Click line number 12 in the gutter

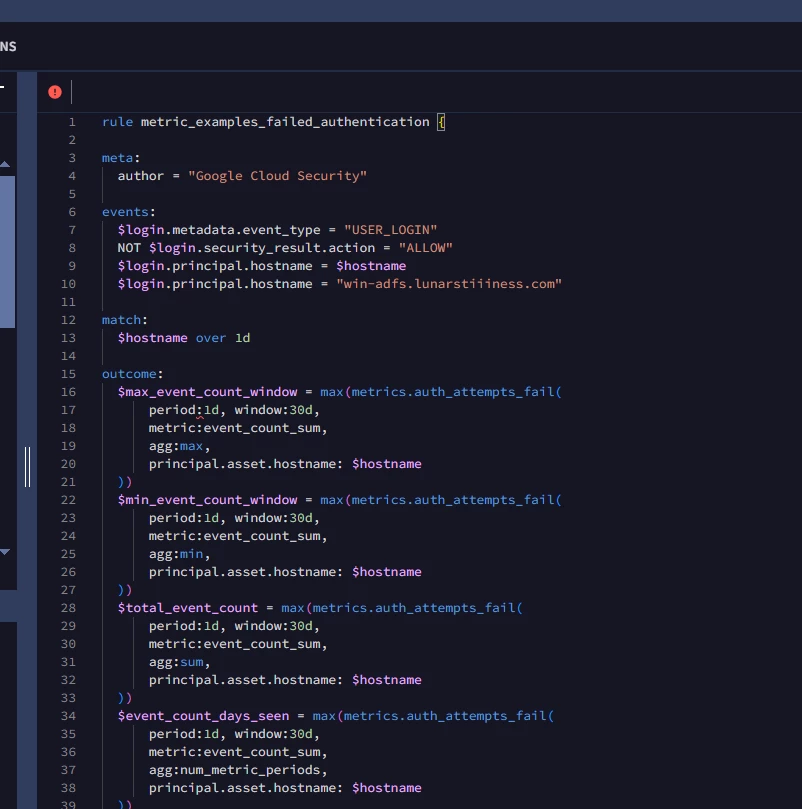click(x=68, y=320)
